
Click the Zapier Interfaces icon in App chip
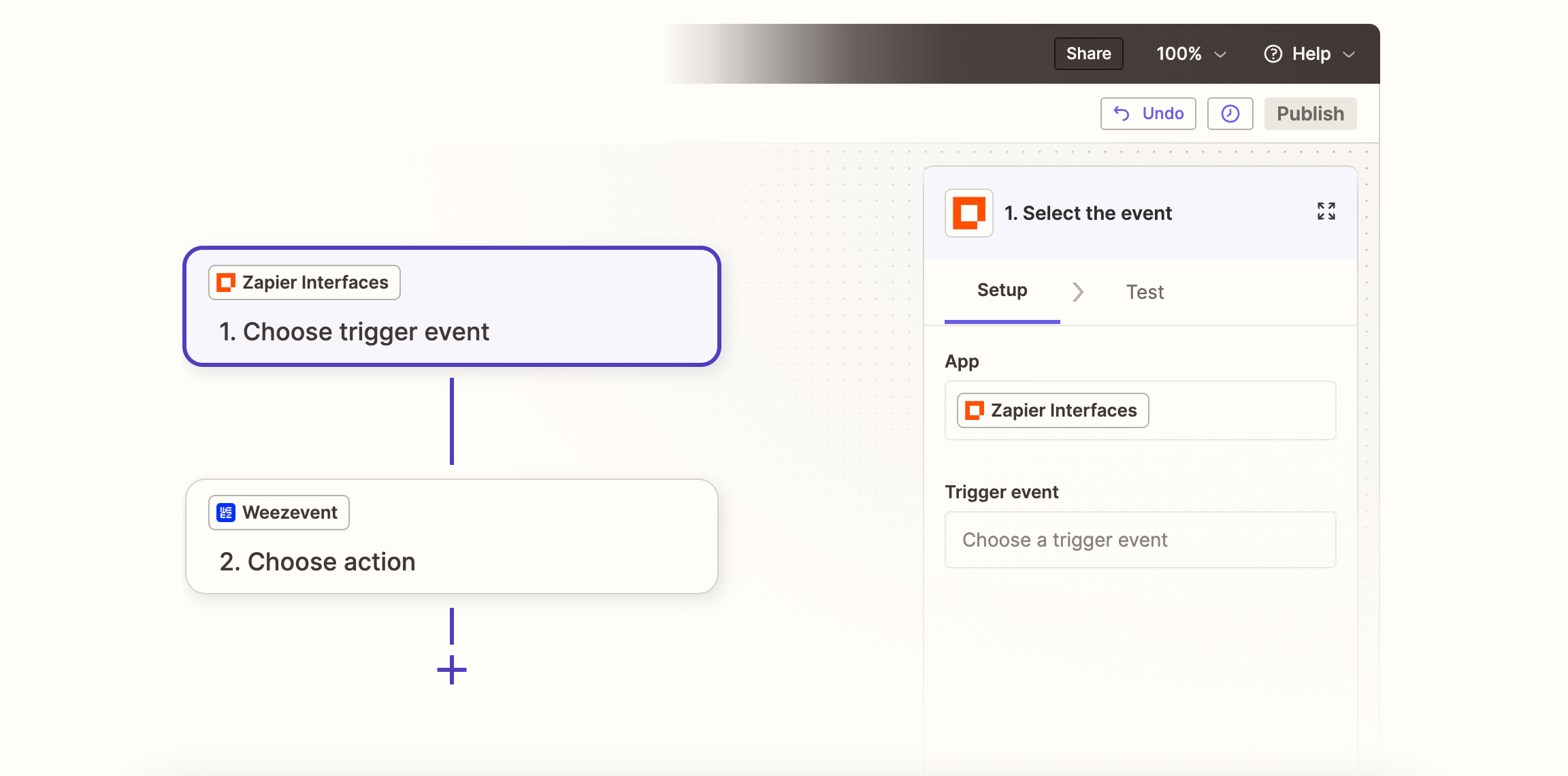tap(975, 410)
